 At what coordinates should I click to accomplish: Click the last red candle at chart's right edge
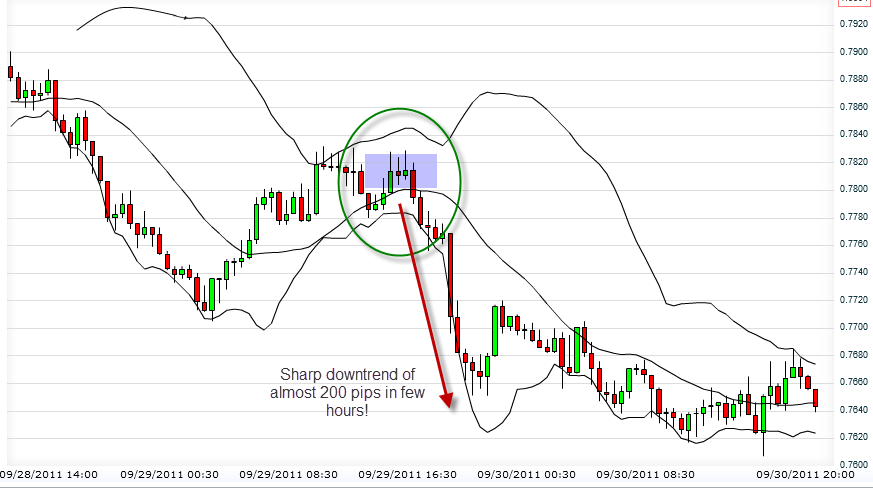[816, 397]
